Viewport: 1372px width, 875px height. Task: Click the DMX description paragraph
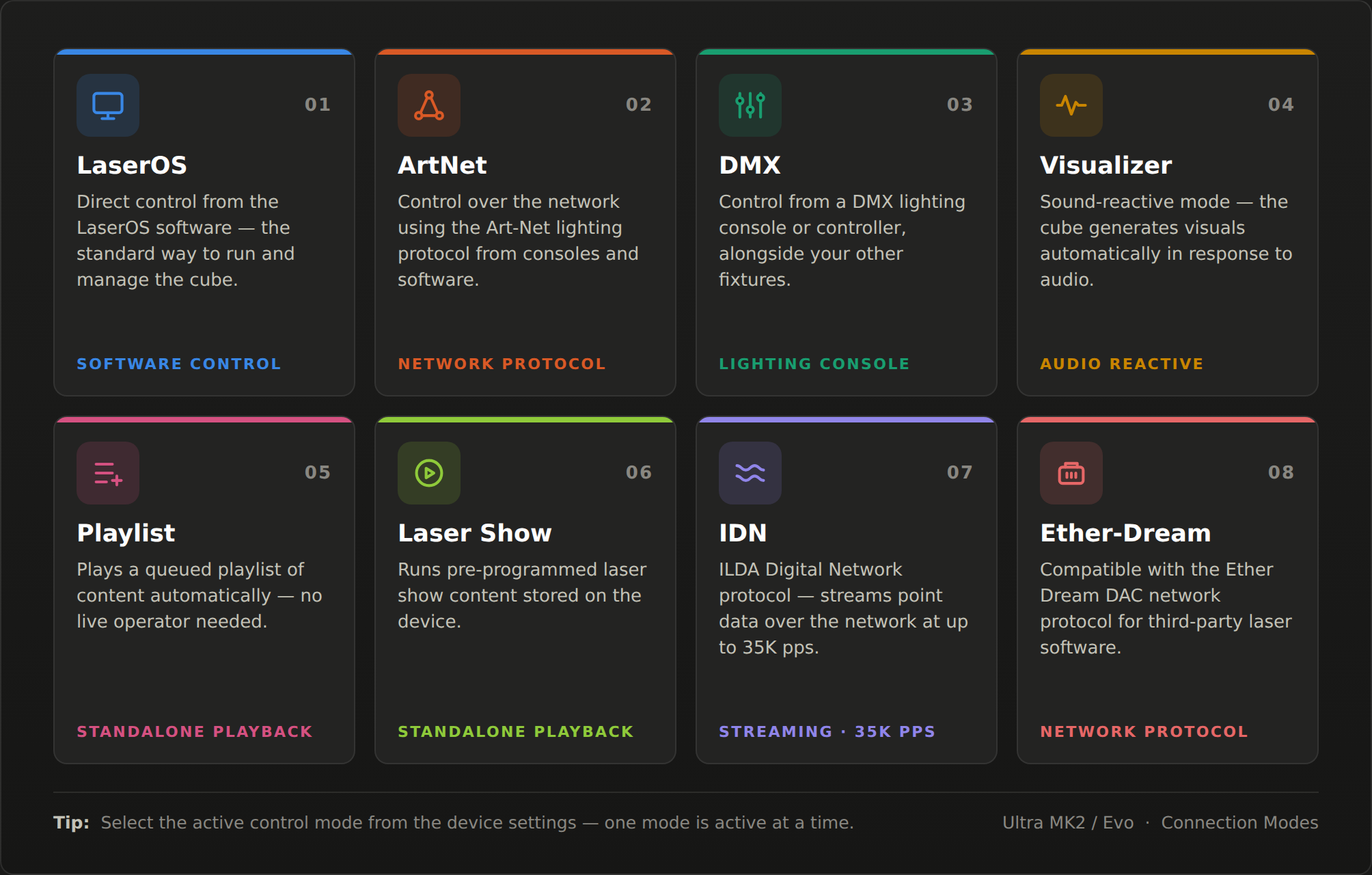click(x=842, y=241)
